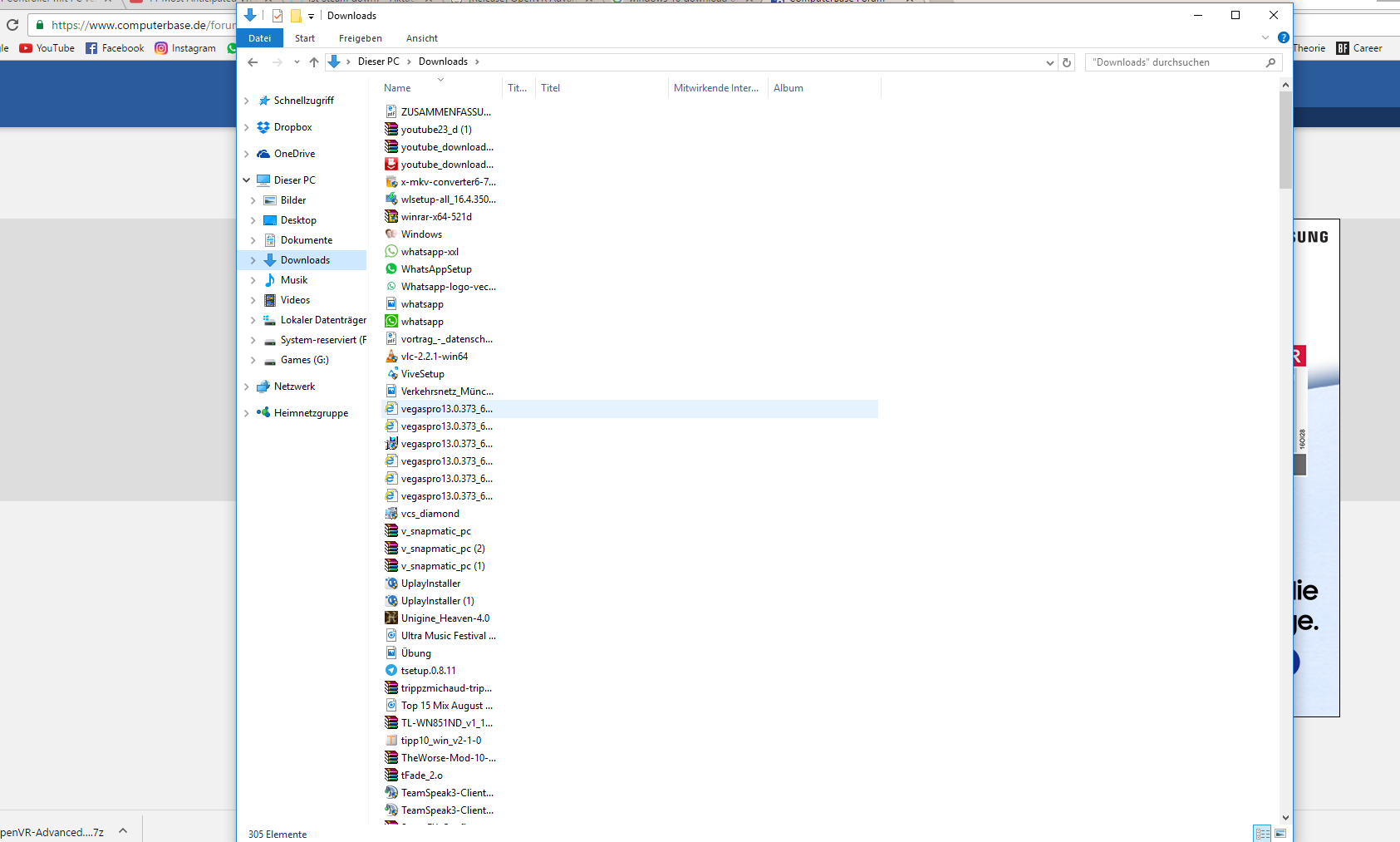This screenshot has height=842, width=1400.
Task: Select Desktop in the navigation tree
Action: pos(298,220)
